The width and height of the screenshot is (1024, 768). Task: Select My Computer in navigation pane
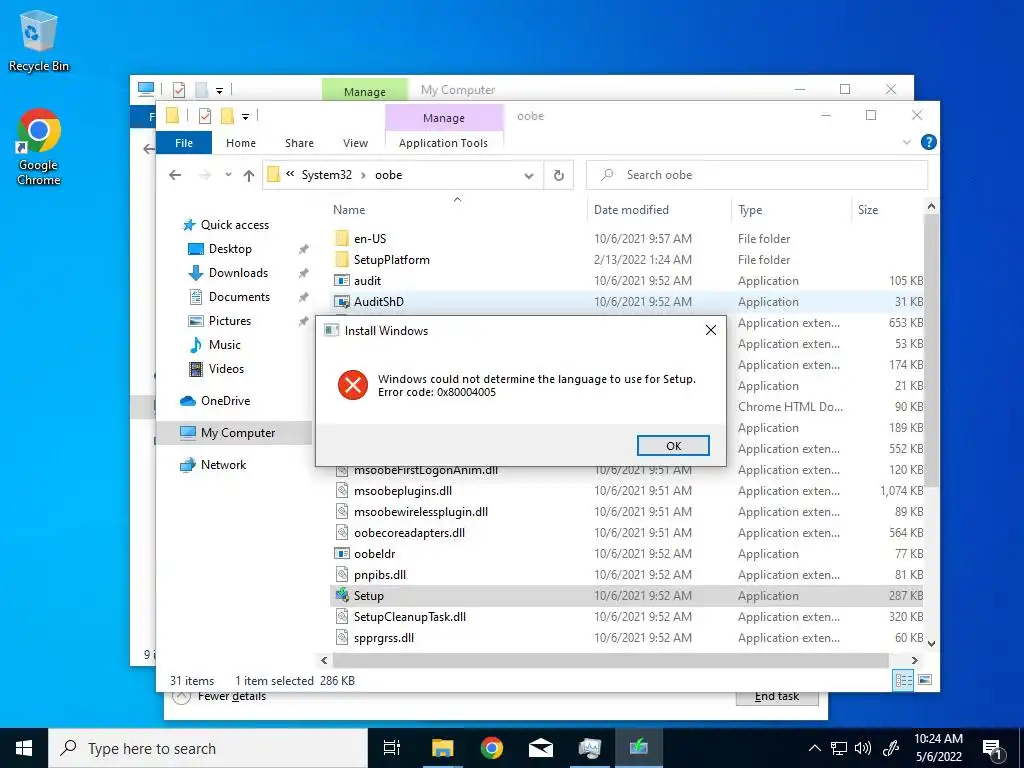pyautogui.click(x=237, y=433)
